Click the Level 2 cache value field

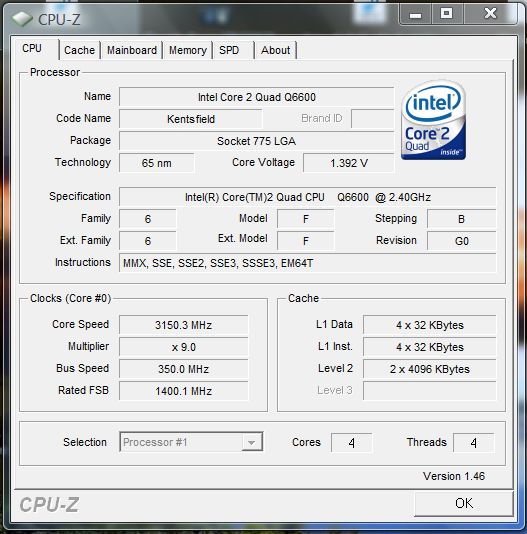430,369
